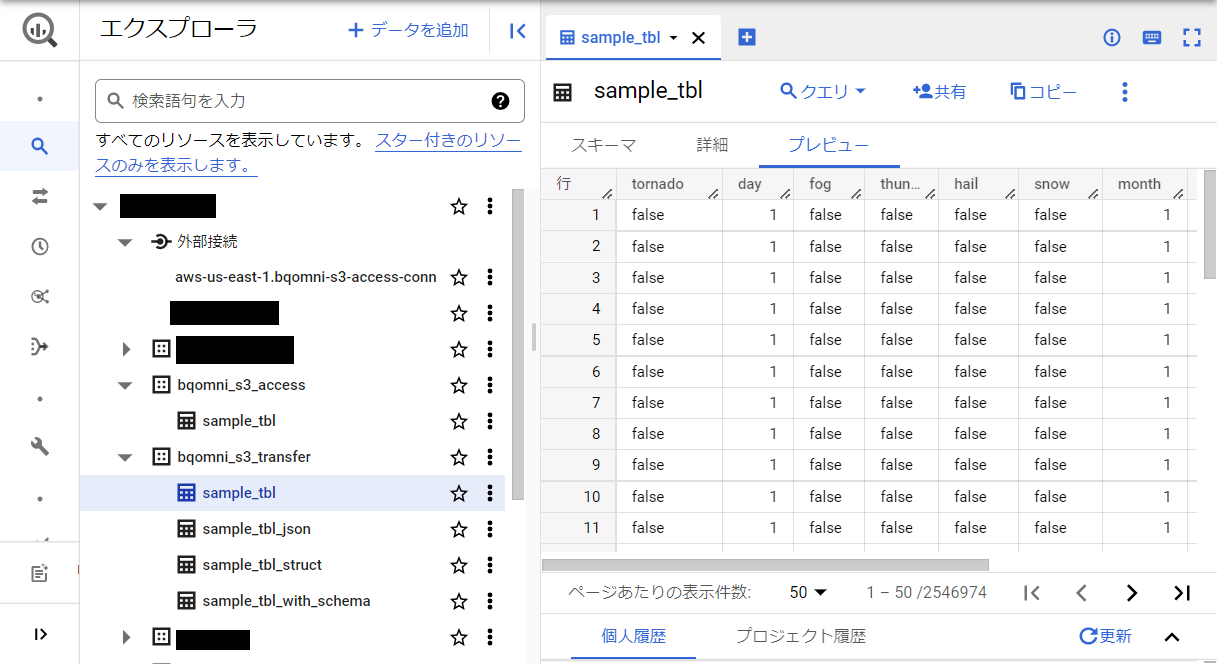Open the クエリ dropdown
Viewport: 1218px width, 664px height.
coord(823,92)
